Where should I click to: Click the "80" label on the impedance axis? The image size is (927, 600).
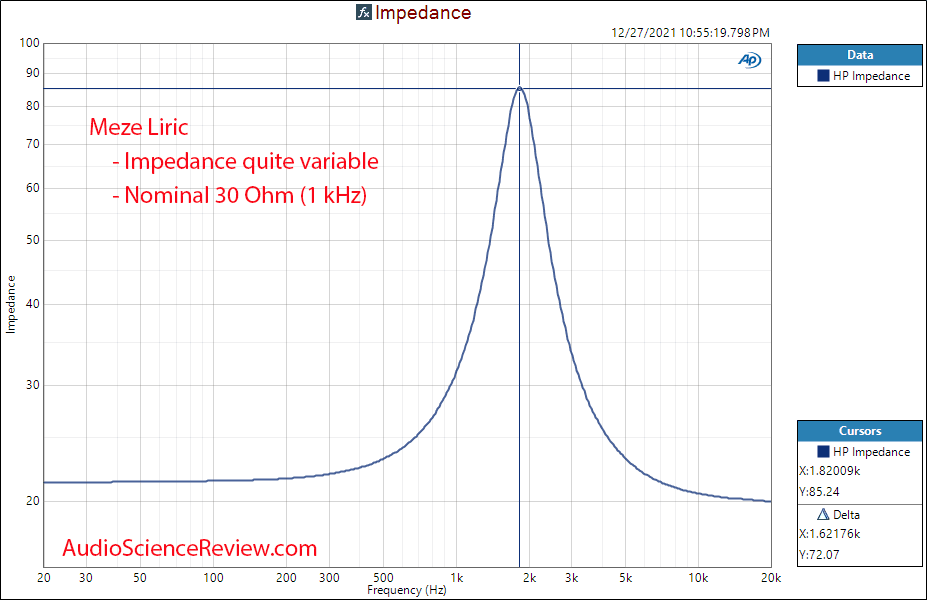(33, 106)
